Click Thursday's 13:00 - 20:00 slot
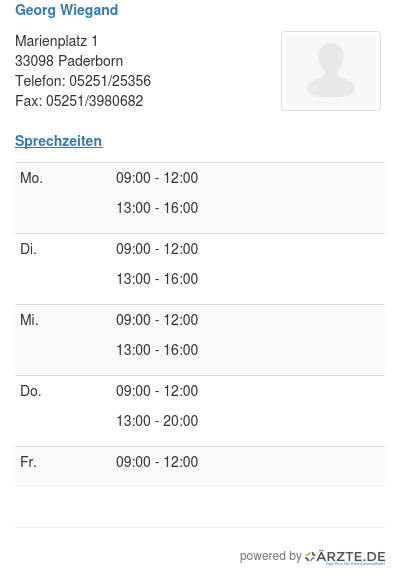 tap(157, 421)
